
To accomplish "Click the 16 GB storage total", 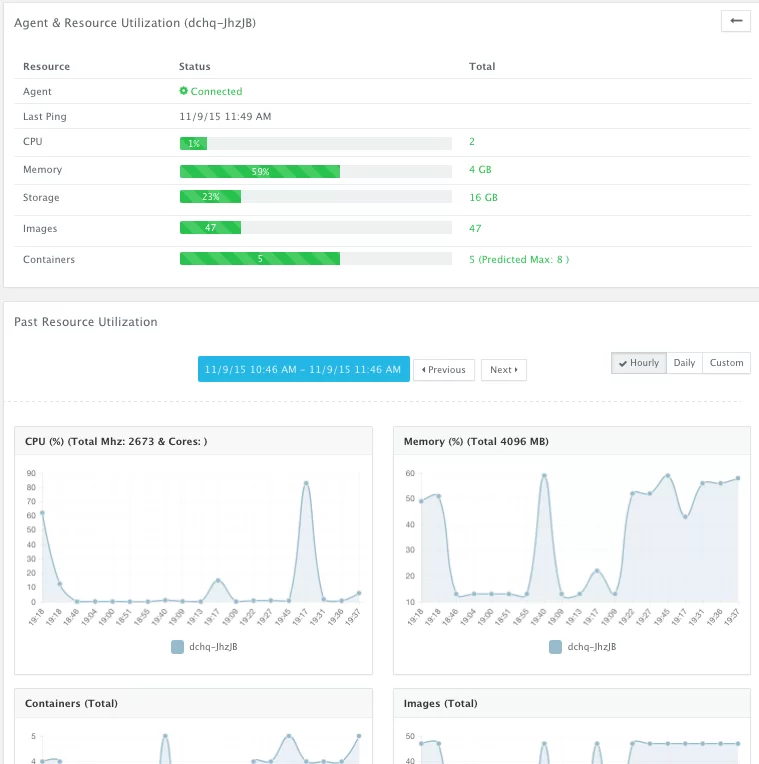I will [483, 197].
